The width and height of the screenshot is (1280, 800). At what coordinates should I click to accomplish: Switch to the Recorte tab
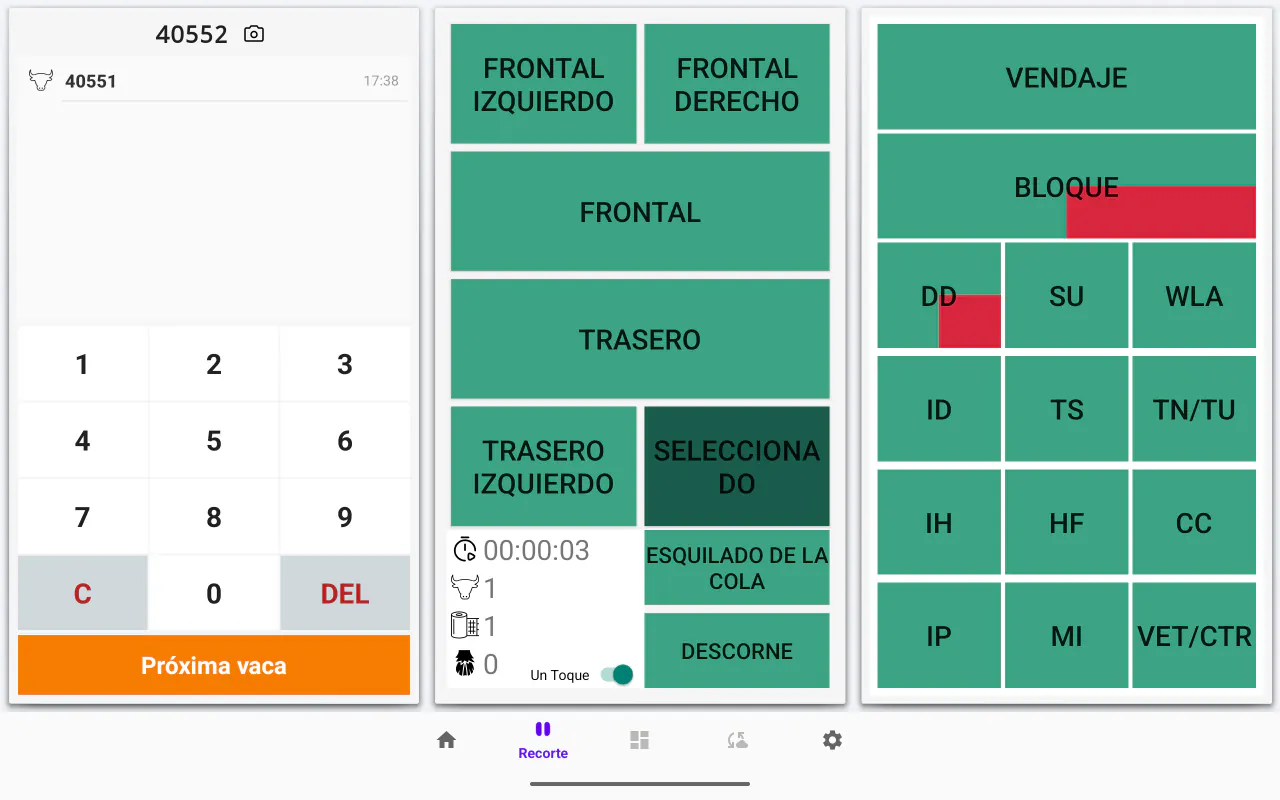click(x=543, y=741)
